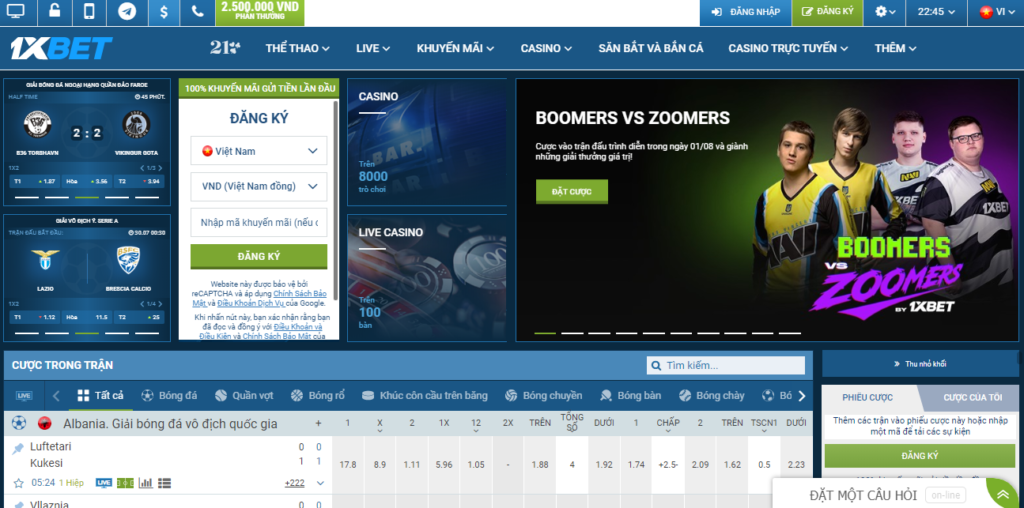Image resolution: width=1024 pixels, height=508 pixels.
Task: Select Khúc côn cầu trên băng tab
Action: pyautogui.click(x=425, y=396)
